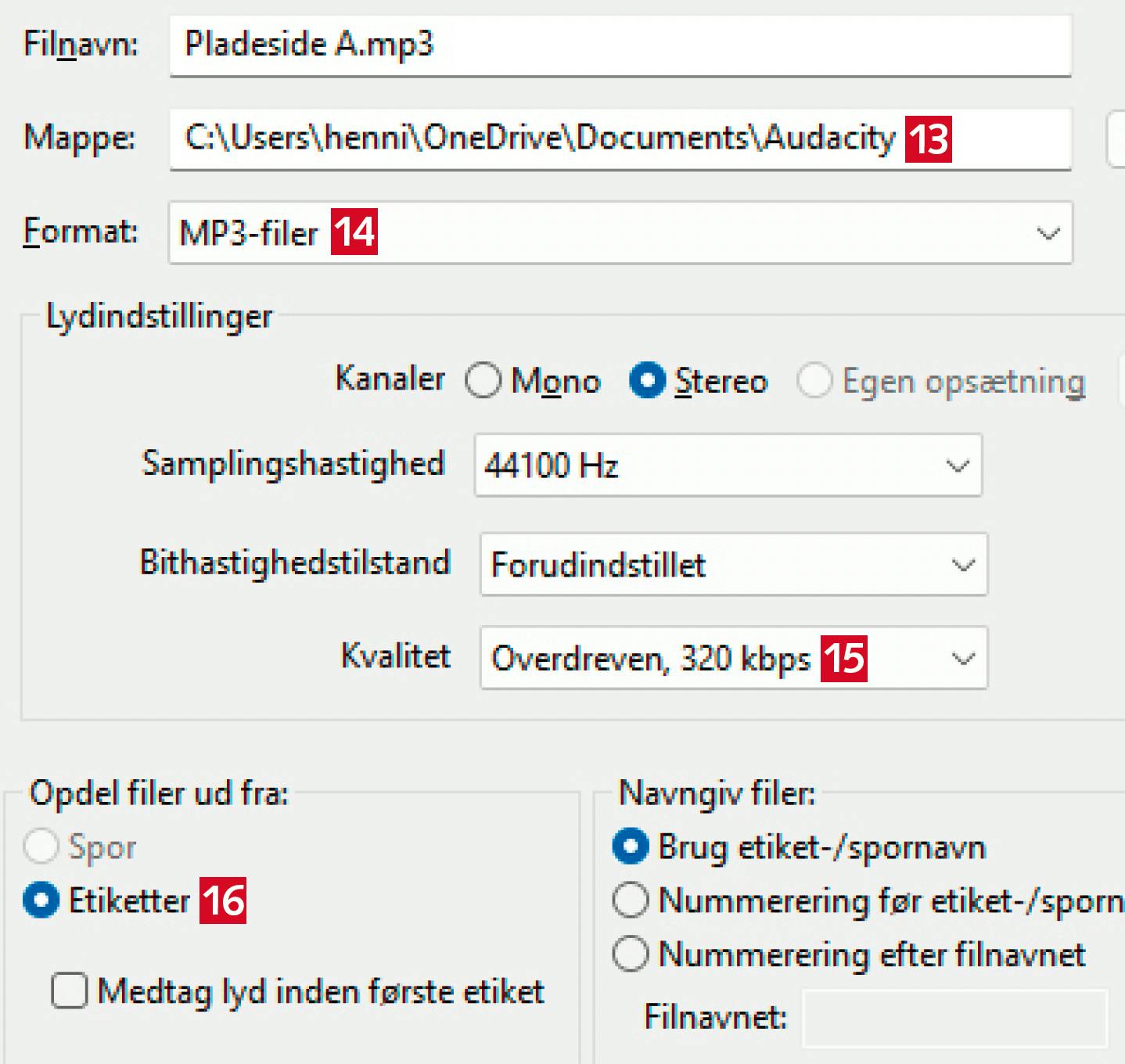Select the Mono channel option

pyautogui.click(x=483, y=381)
